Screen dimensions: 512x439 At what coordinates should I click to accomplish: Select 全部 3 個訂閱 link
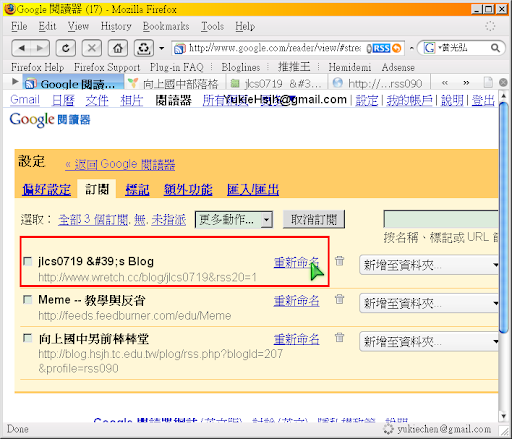tap(93, 220)
